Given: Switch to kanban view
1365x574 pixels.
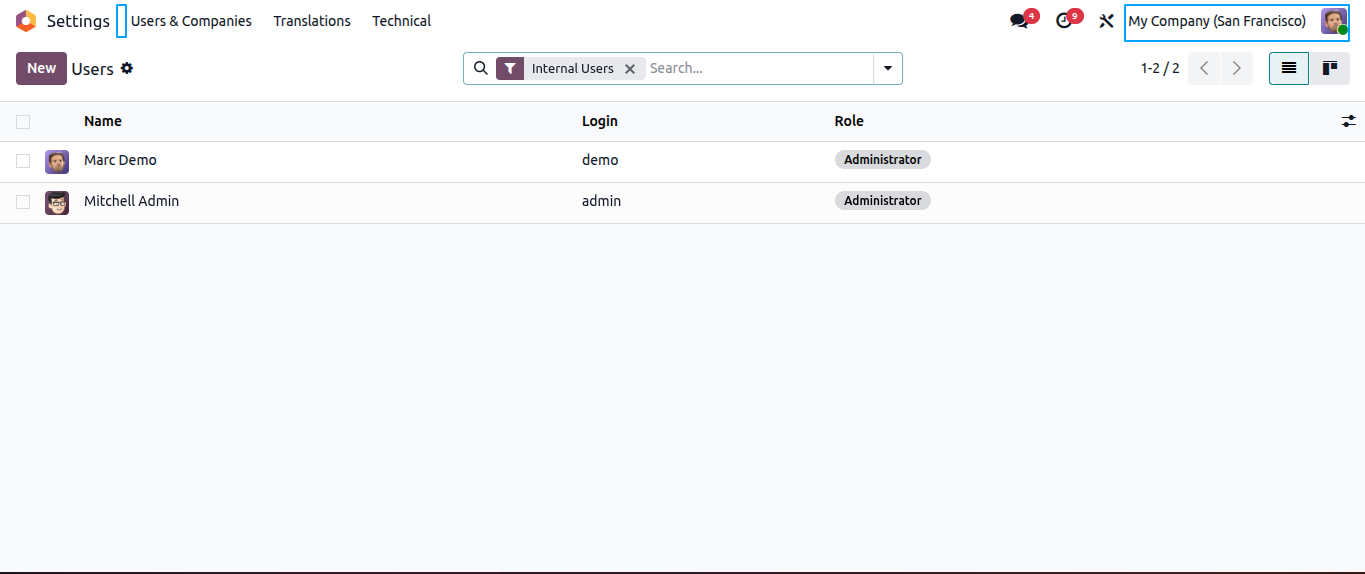Looking at the screenshot, I should pos(1330,68).
